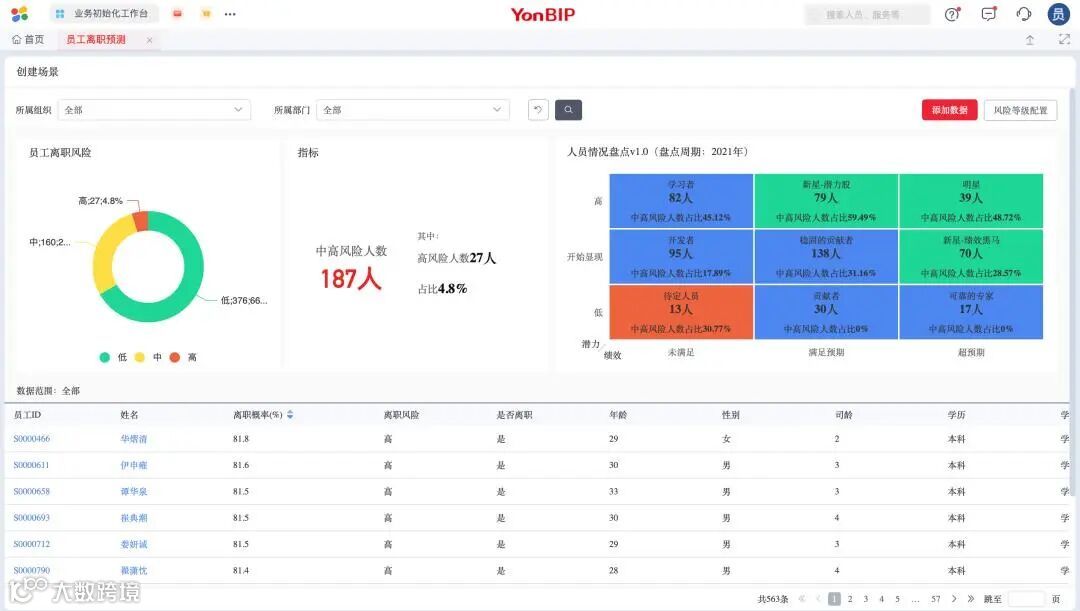Toggle the 中 legend item in chart
The width and height of the screenshot is (1080, 611).
148,357
